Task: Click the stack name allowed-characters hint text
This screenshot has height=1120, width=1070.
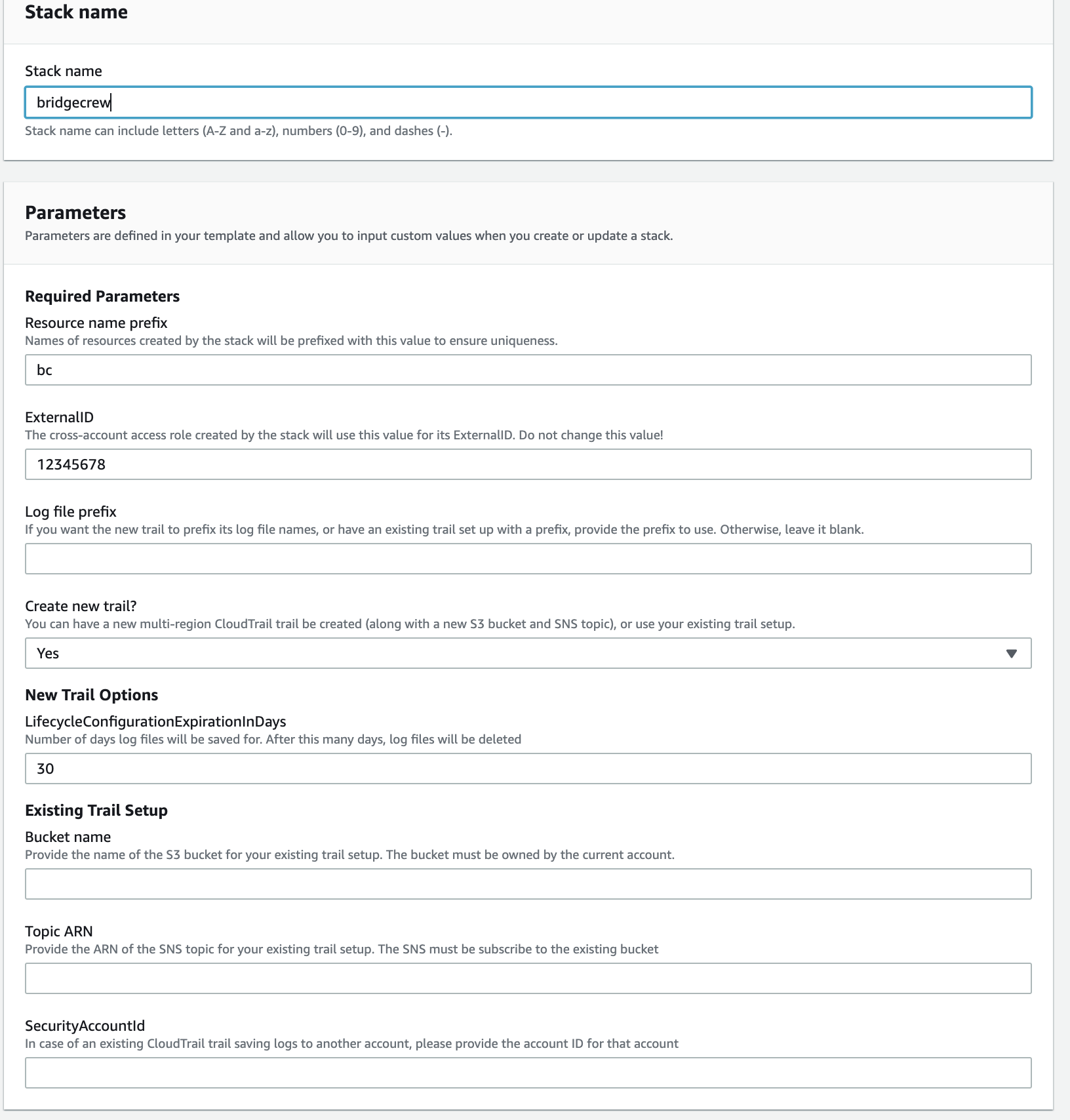Action: [x=239, y=130]
